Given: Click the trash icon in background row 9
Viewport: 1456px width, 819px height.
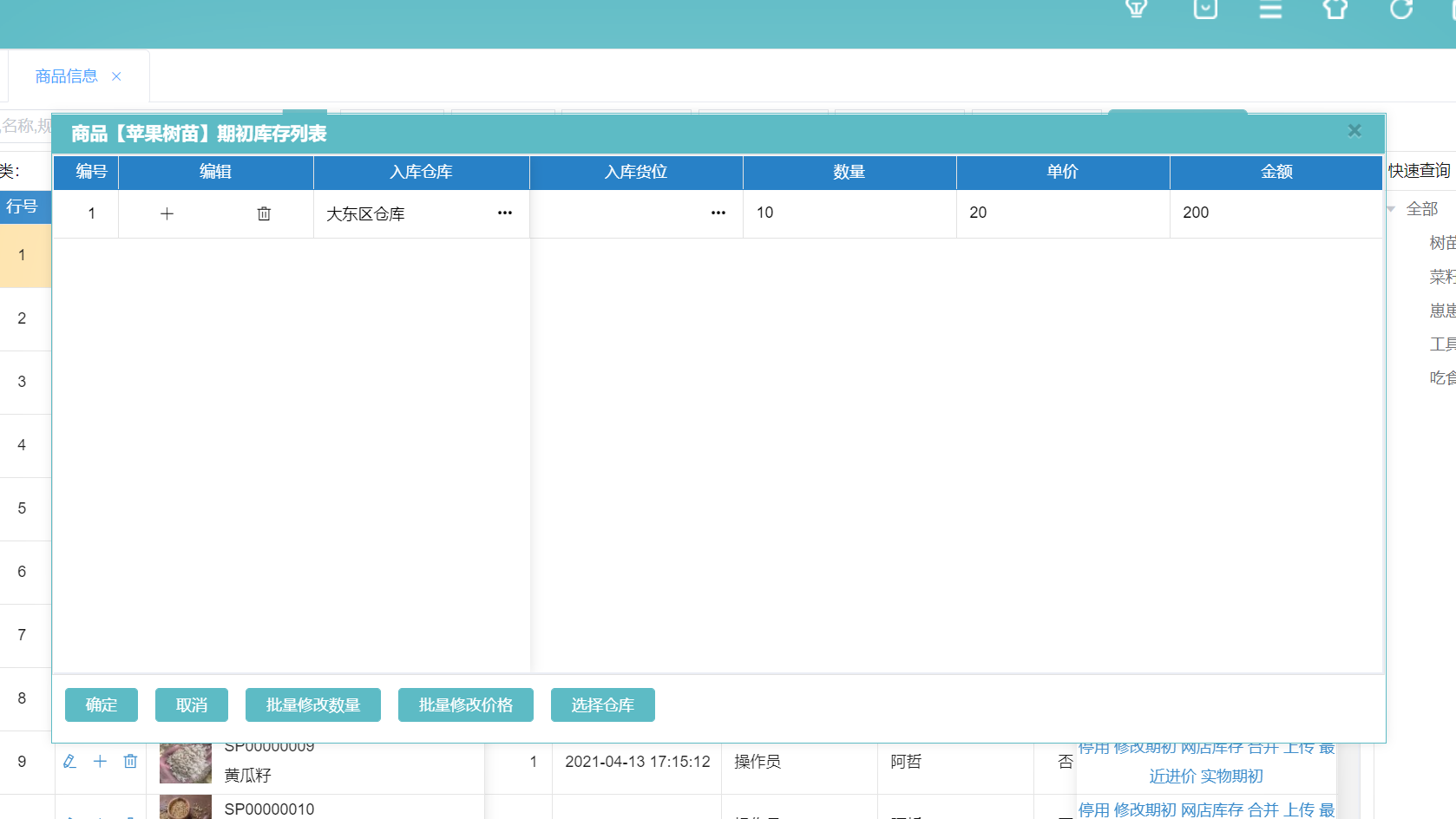Looking at the screenshot, I should [130, 762].
